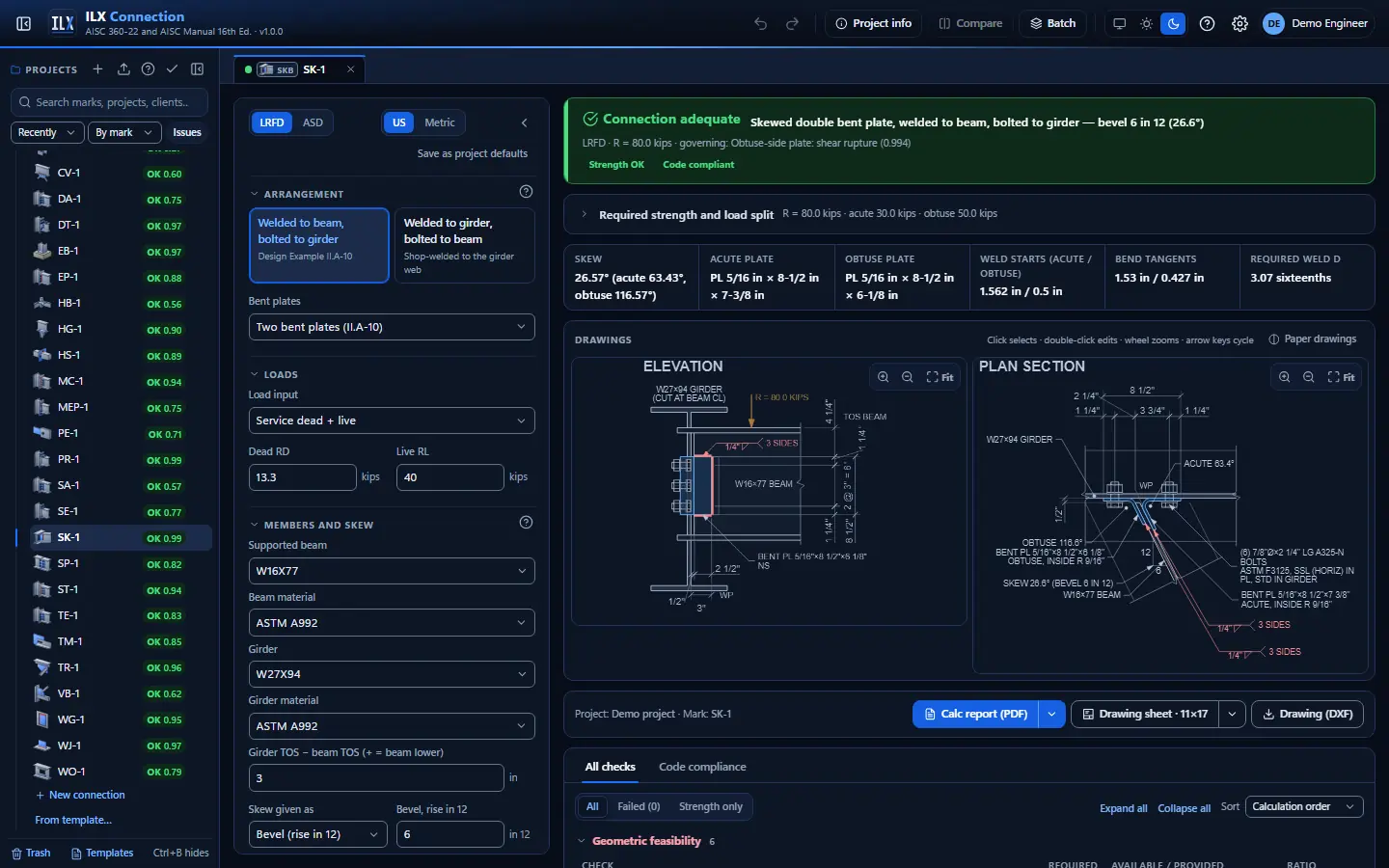
Task: Zoom in on the Elevation drawing
Action: (883, 377)
